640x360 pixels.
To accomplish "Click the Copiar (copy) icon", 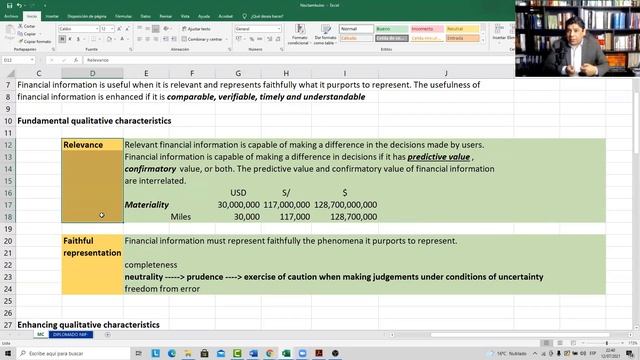I will click(x=20, y=34).
